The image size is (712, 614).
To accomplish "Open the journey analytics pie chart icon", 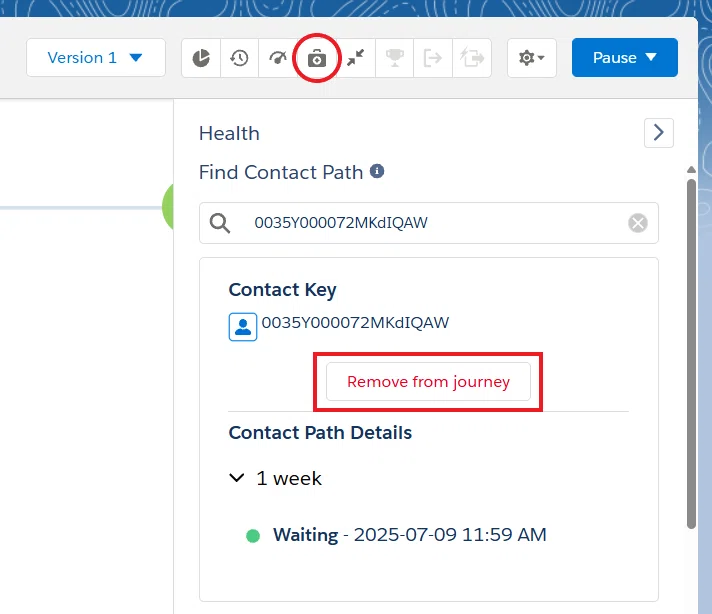I will pos(201,58).
